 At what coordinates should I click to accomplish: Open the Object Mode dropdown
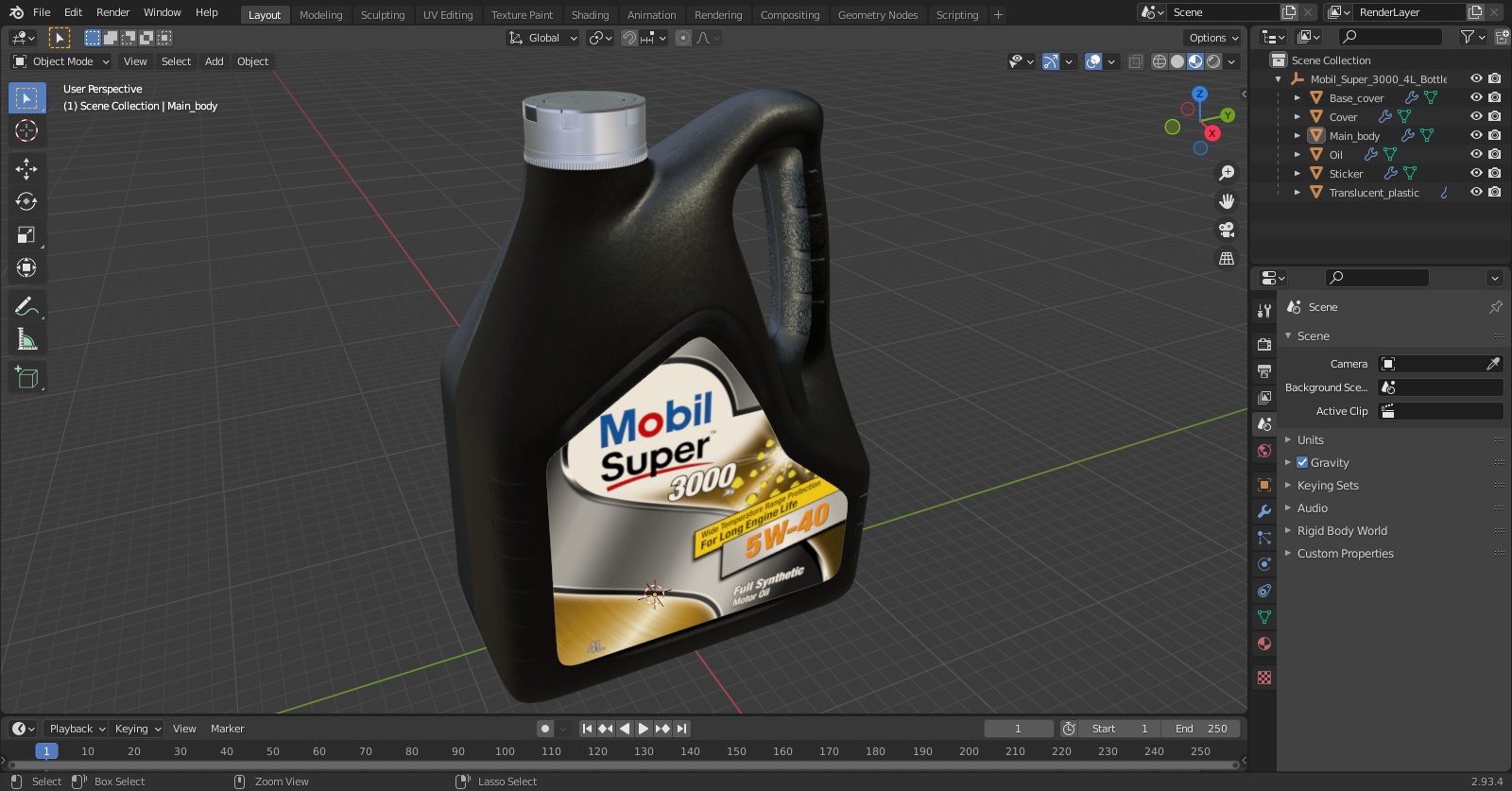(x=61, y=61)
